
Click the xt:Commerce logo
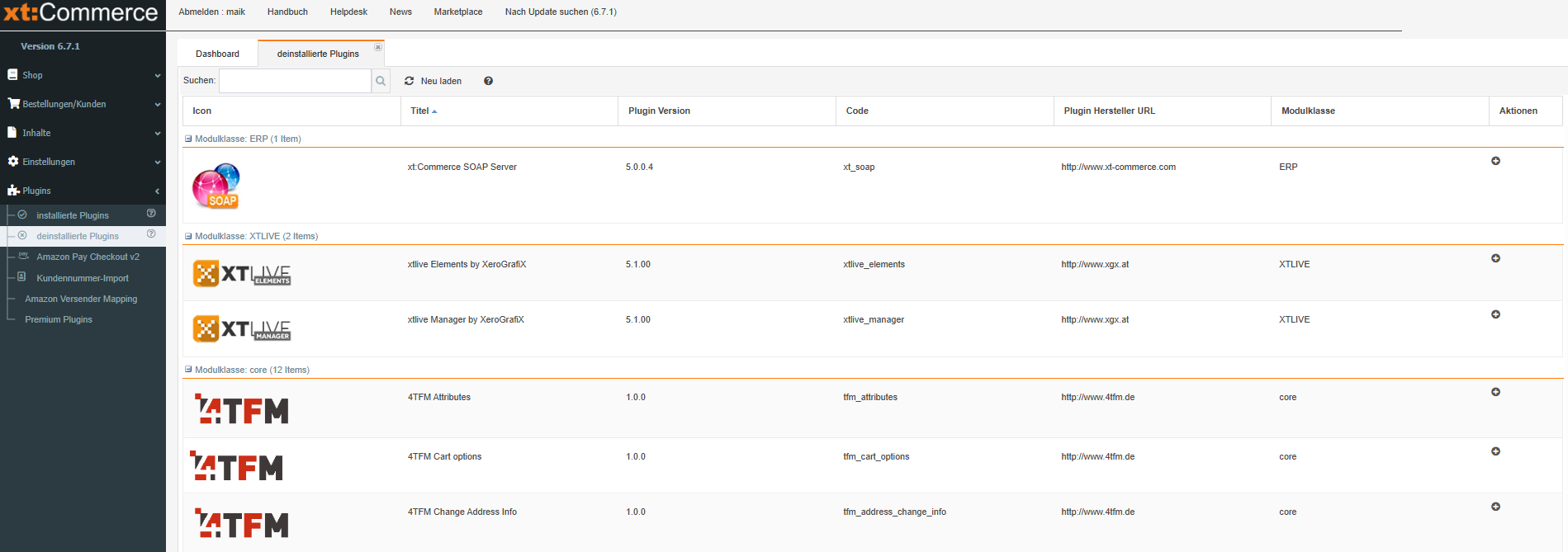point(81,13)
